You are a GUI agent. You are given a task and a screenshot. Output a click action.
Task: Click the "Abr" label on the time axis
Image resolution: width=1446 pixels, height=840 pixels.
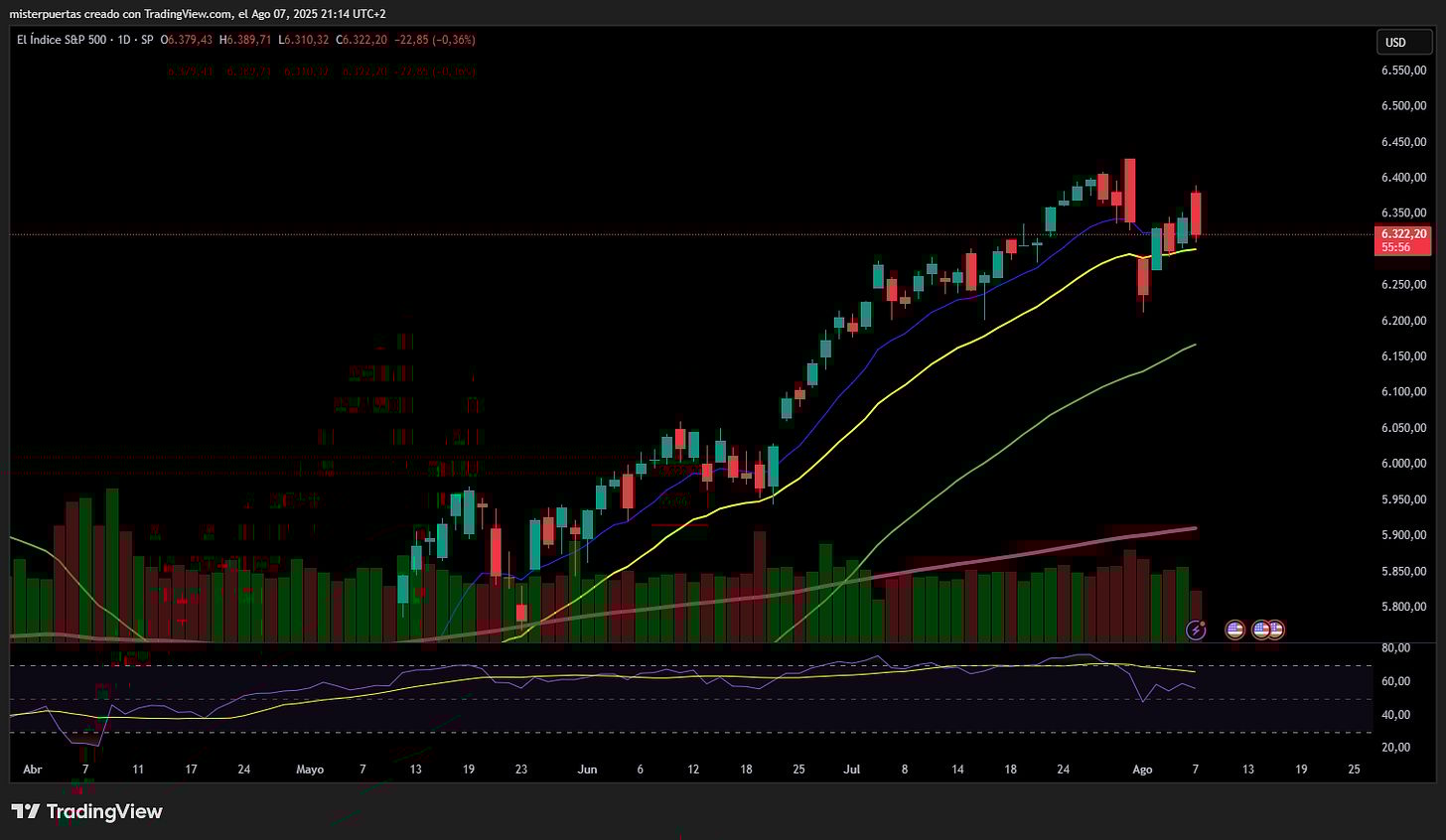tap(33, 770)
